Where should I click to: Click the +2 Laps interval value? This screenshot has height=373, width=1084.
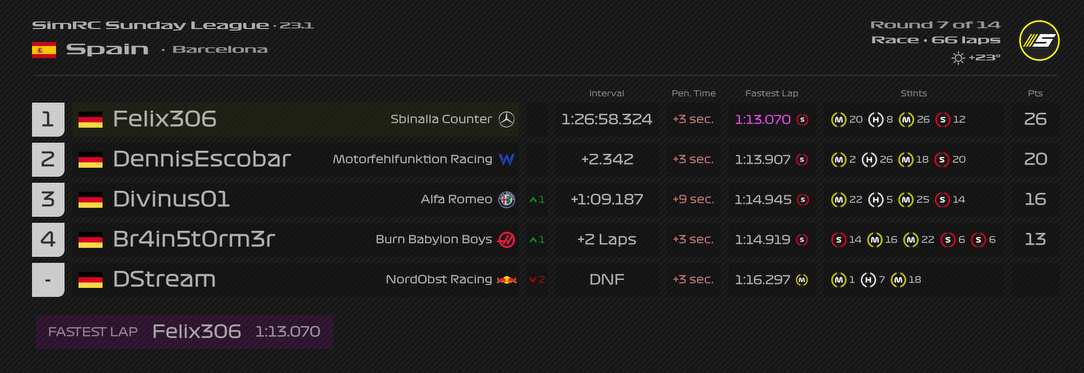606,240
